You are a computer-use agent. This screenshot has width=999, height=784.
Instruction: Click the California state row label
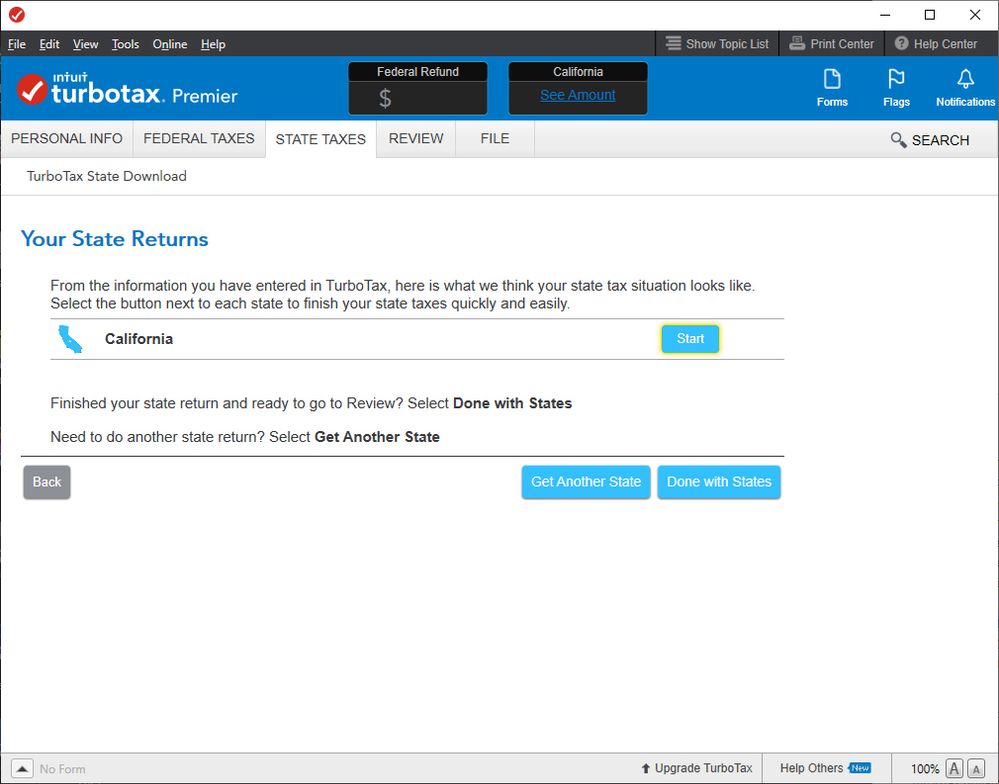[139, 339]
